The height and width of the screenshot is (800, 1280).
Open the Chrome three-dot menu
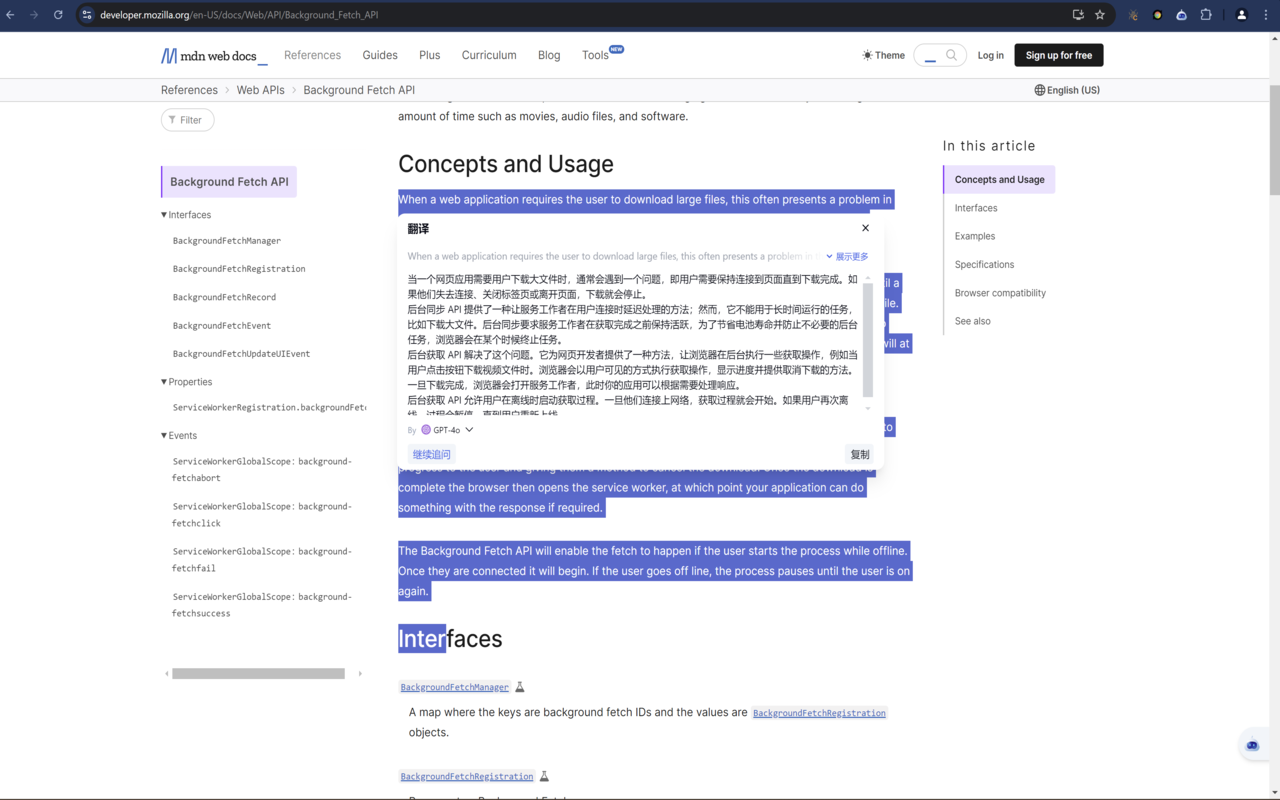pyautogui.click(x=1266, y=15)
